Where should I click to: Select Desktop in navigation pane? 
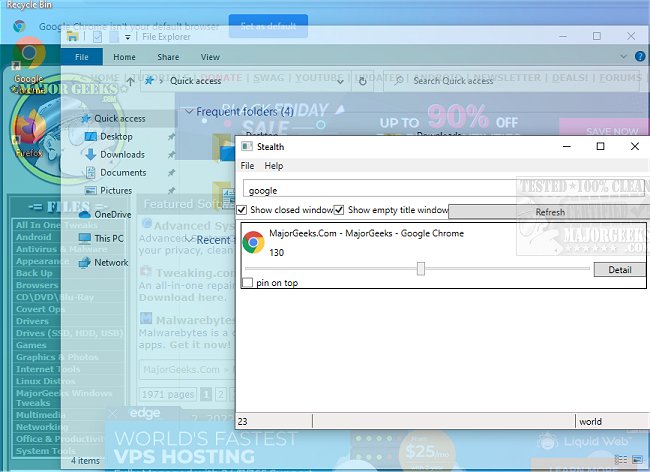116,136
